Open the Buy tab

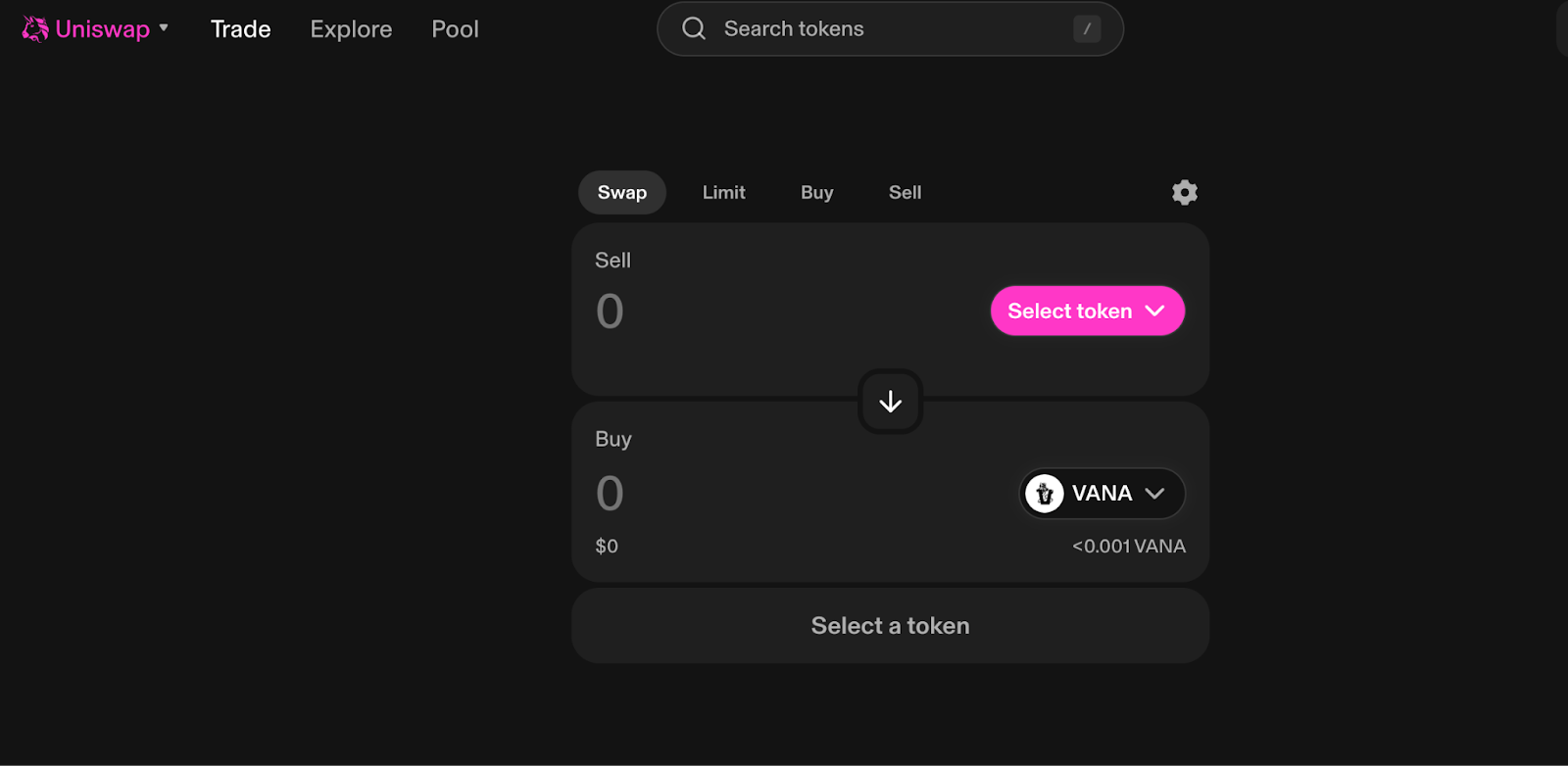pos(816,193)
